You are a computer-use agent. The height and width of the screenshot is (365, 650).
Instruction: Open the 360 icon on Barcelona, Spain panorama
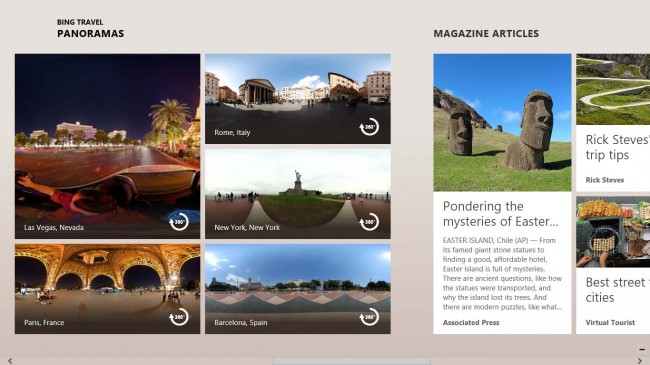[x=369, y=317]
